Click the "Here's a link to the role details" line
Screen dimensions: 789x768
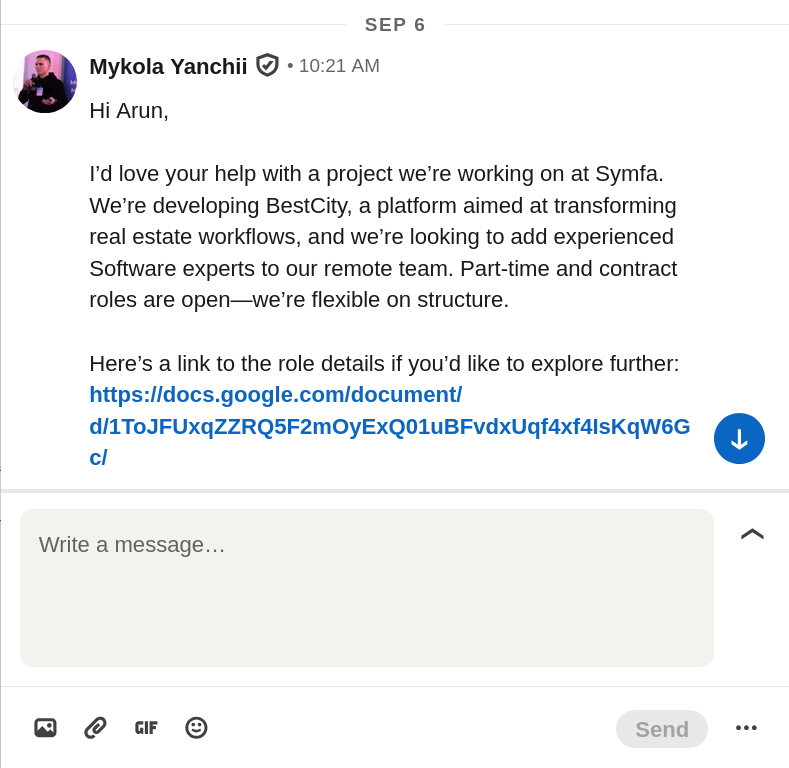coord(384,364)
